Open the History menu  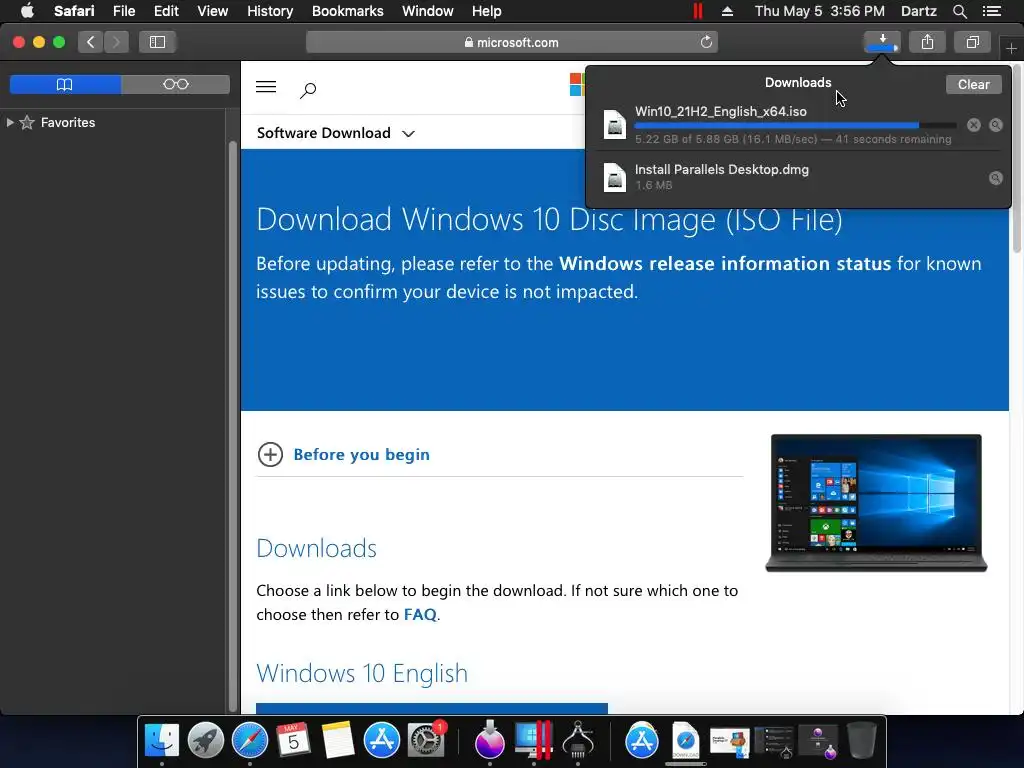[x=270, y=11]
